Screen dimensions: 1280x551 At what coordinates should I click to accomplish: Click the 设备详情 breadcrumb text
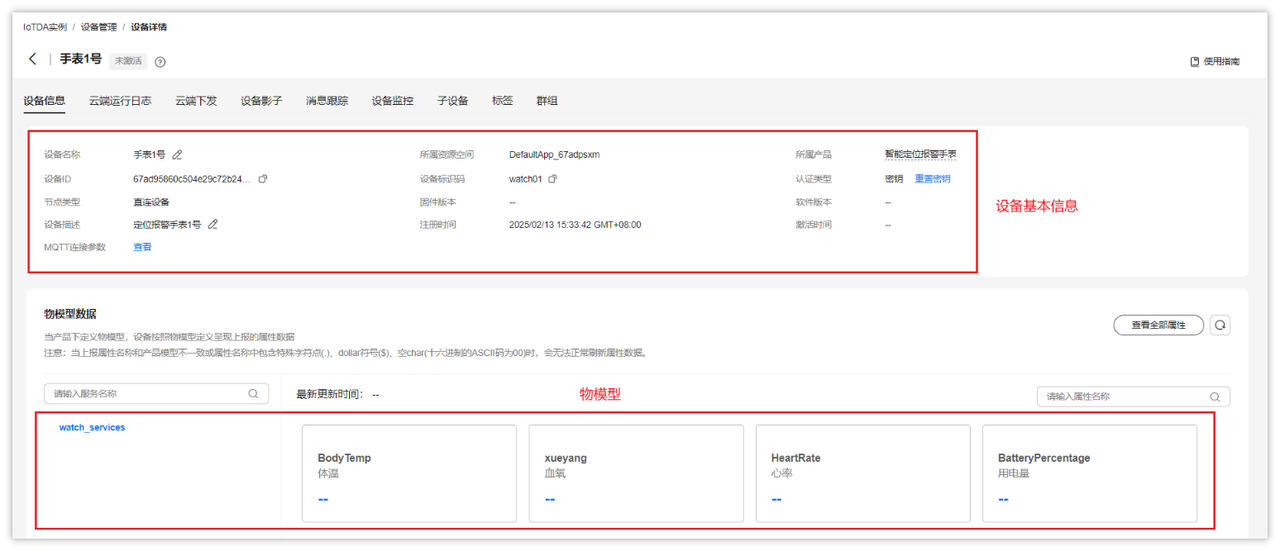(x=149, y=27)
